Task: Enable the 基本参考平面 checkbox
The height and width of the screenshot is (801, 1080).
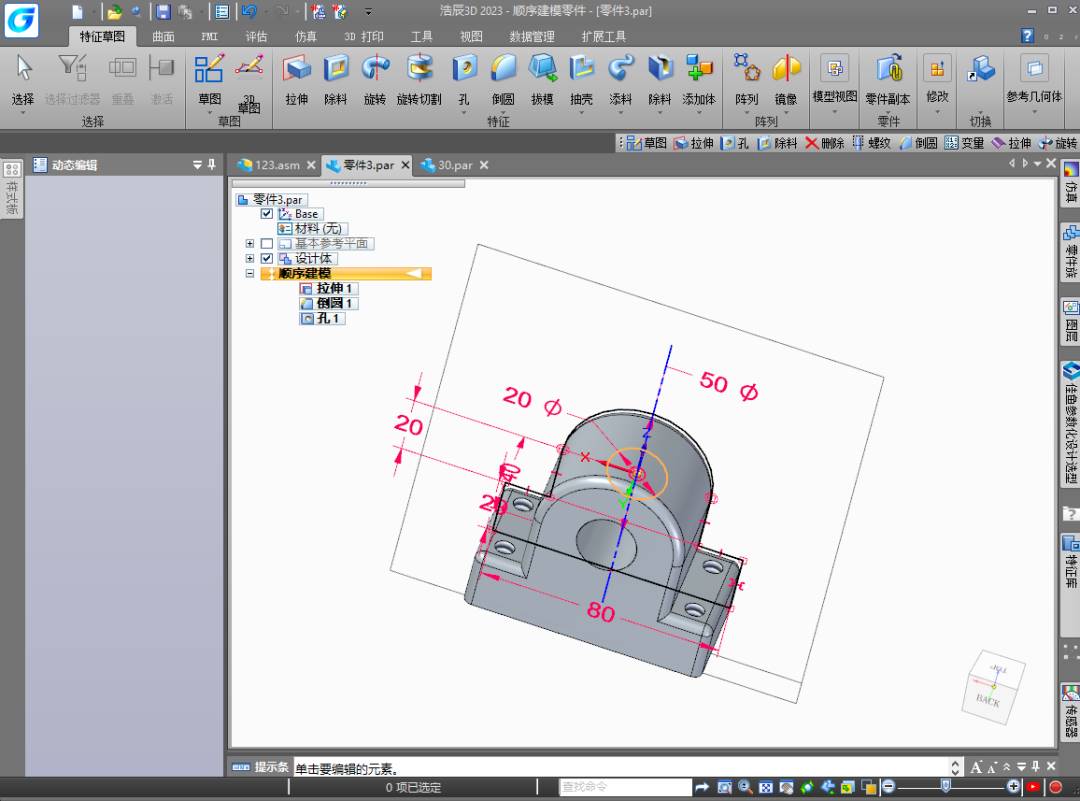Action: [x=266, y=244]
